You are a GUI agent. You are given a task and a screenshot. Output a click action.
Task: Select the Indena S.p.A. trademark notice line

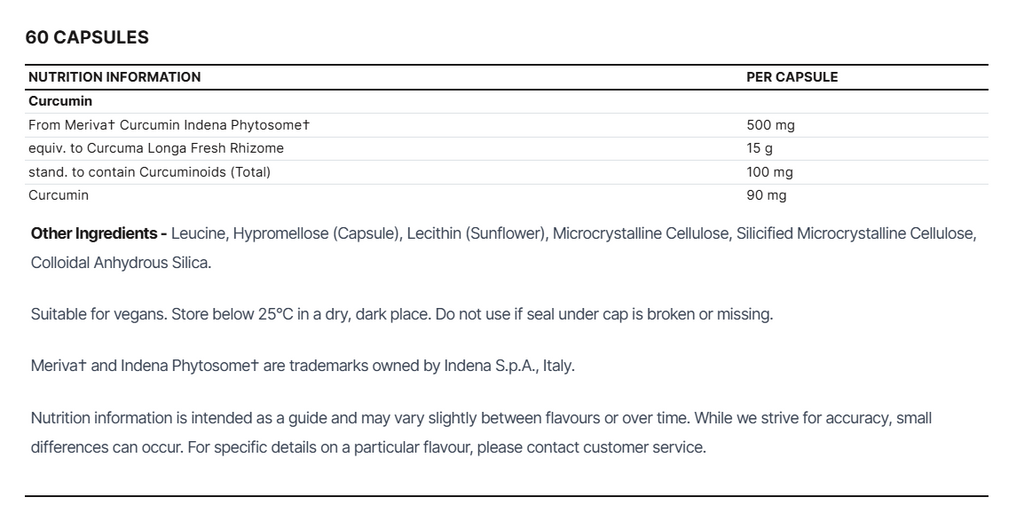302,365
